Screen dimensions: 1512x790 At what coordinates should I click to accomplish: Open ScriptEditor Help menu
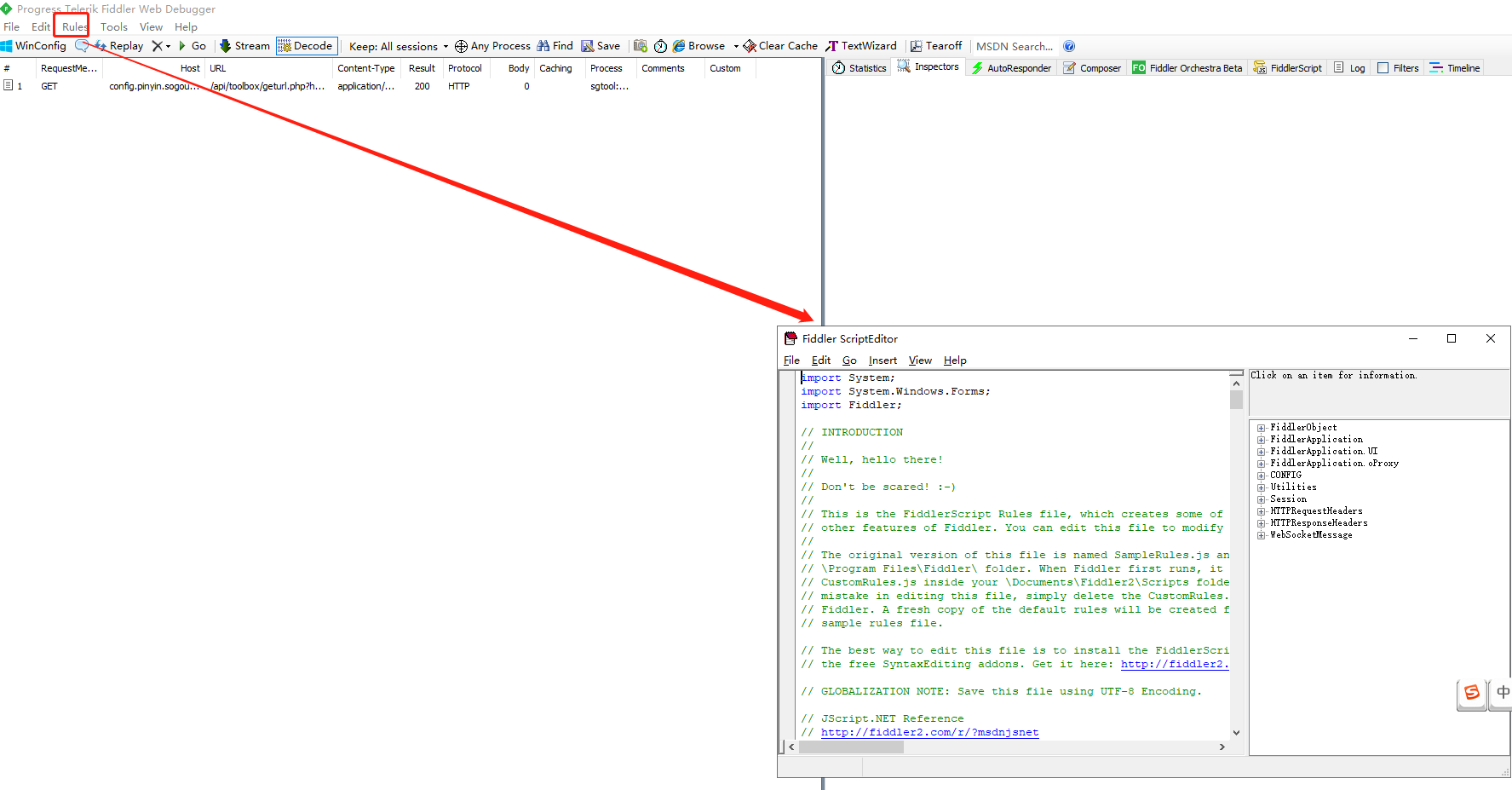pos(955,360)
